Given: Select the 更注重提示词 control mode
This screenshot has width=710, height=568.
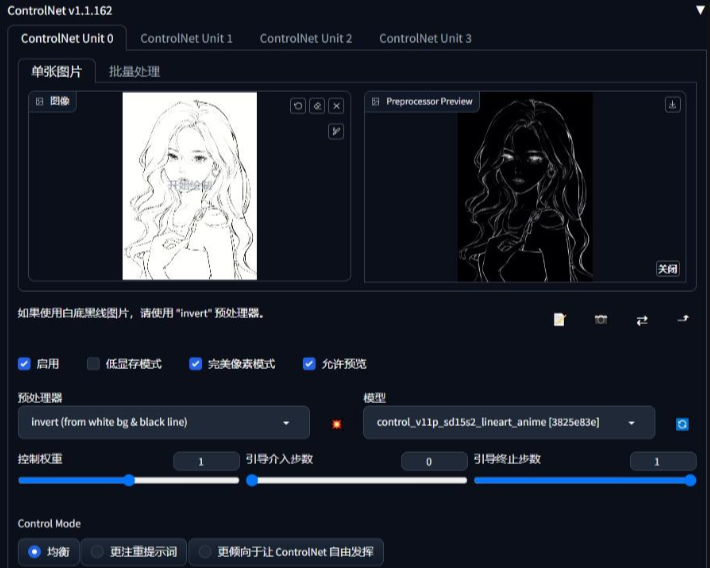Looking at the screenshot, I should coord(134,552).
